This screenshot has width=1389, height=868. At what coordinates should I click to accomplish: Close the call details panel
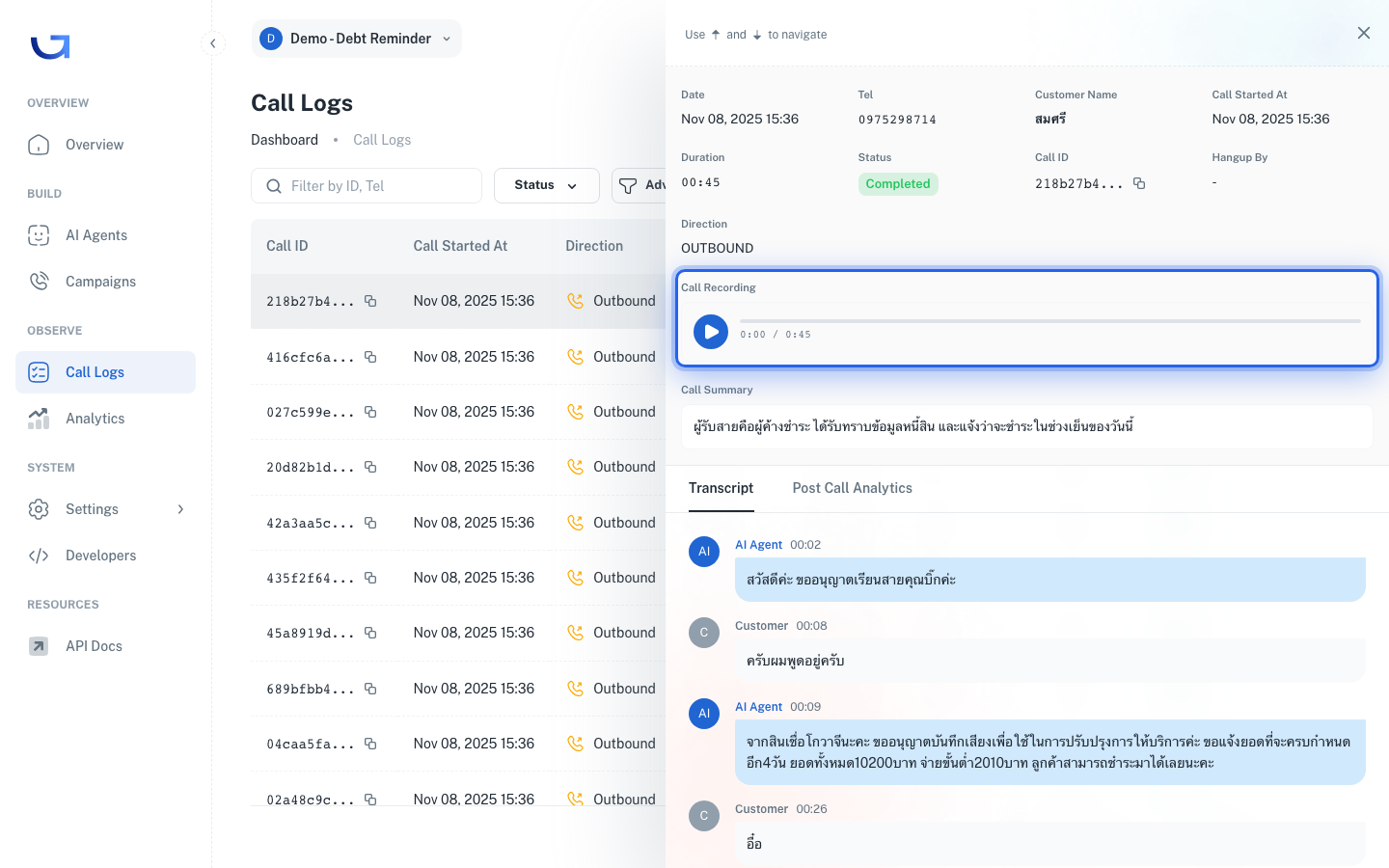pyautogui.click(x=1364, y=33)
